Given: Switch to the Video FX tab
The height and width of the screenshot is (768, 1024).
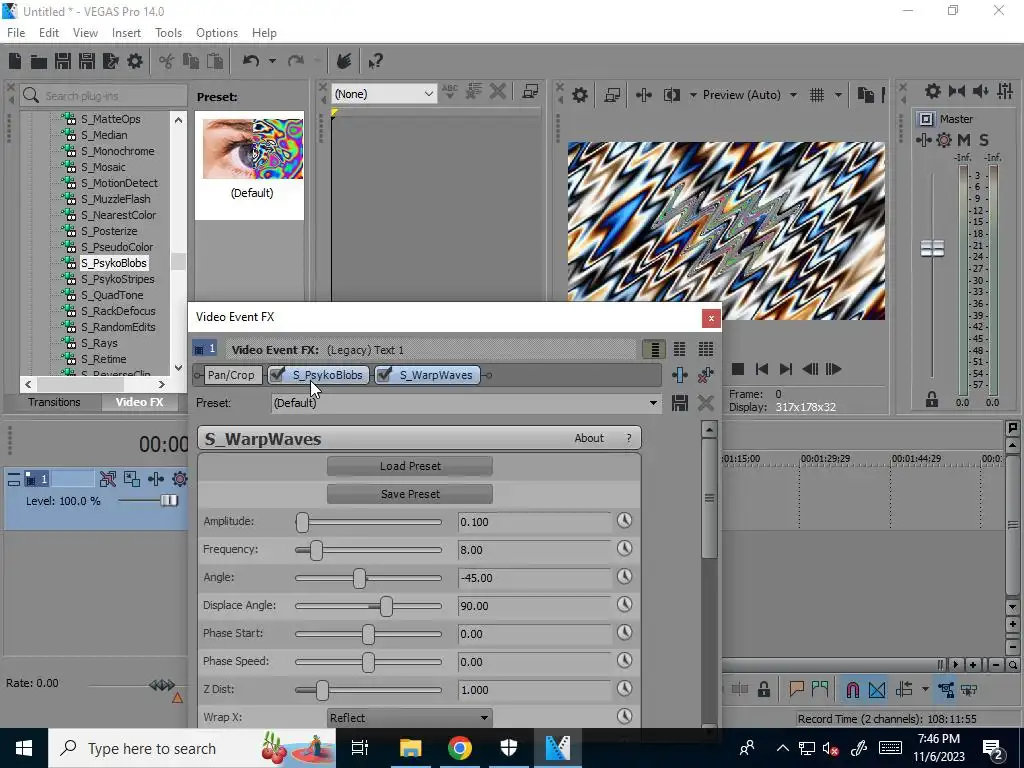Looking at the screenshot, I should [x=139, y=402].
